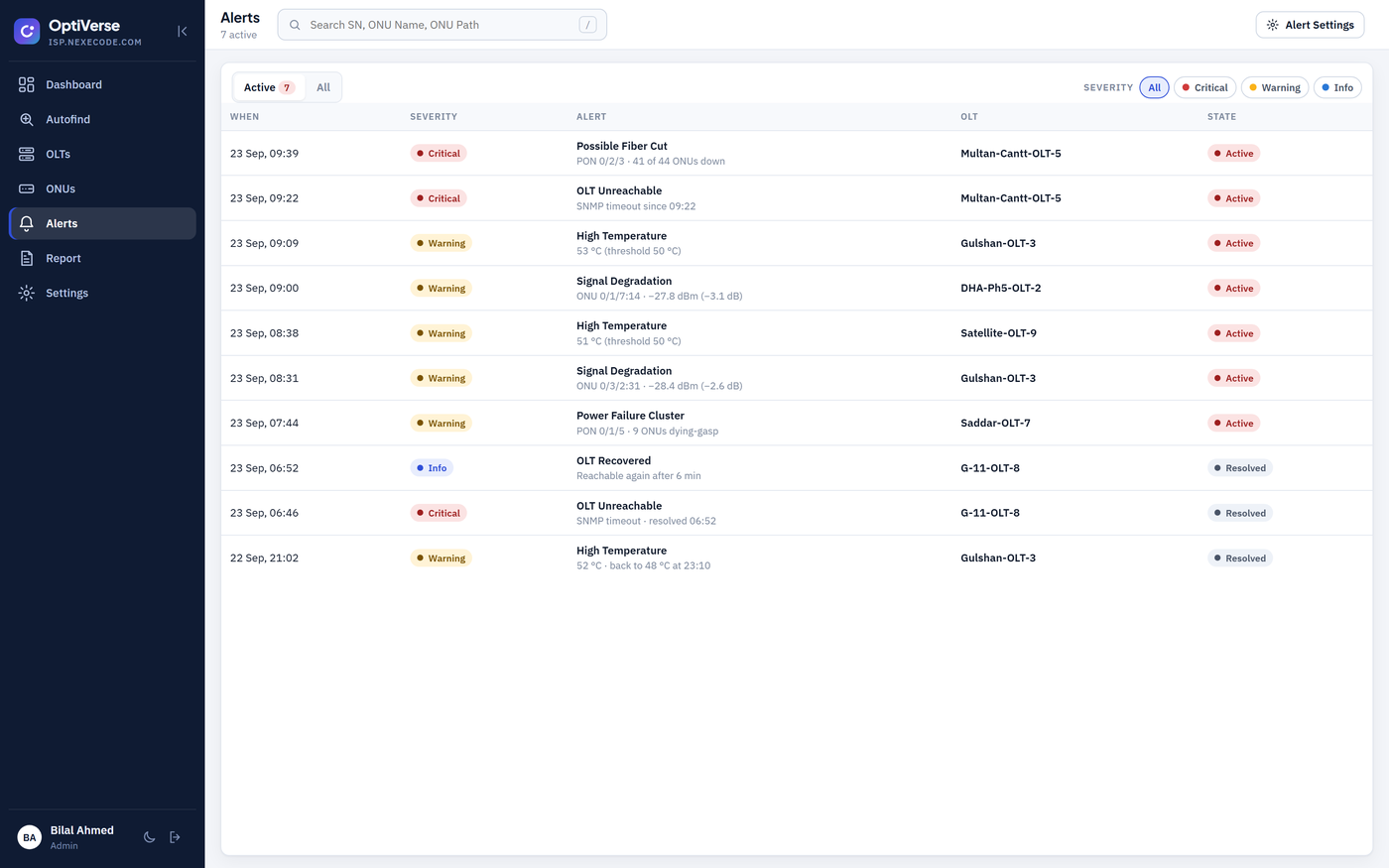The image size is (1389, 868).
Task: Open the 09:22 OLT Unreachable alert
Action: (797, 198)
